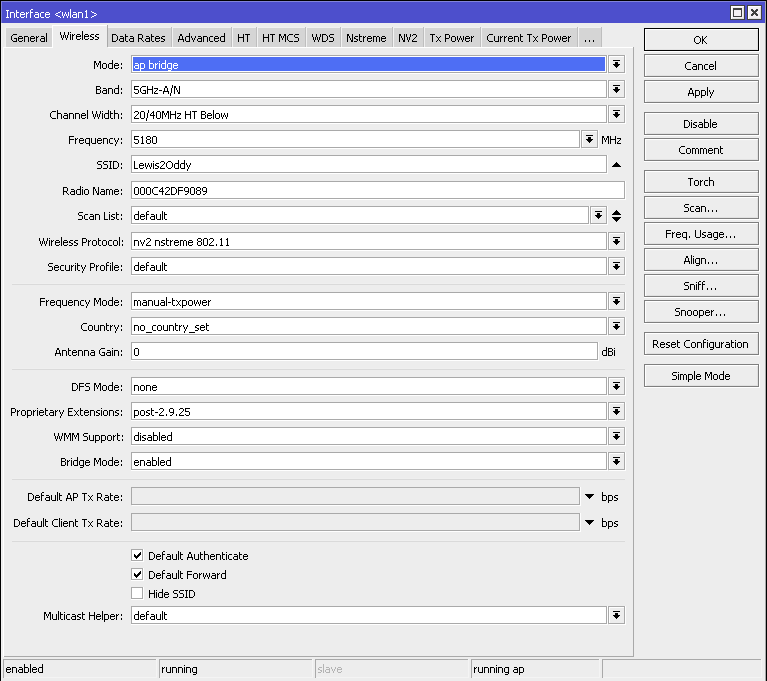Image resolution: width=767 pixels, height=681 pixels.
Task: Open the Align... tool
Action: click(x=701, y=260)
